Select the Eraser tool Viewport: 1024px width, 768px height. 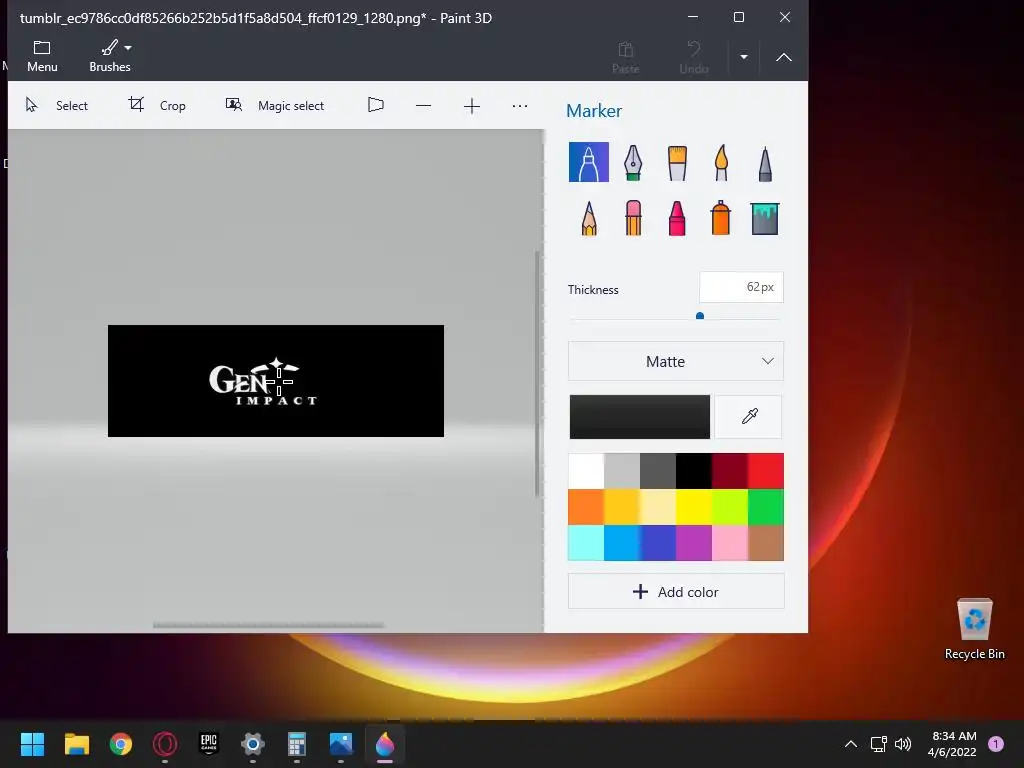point(633,218)
